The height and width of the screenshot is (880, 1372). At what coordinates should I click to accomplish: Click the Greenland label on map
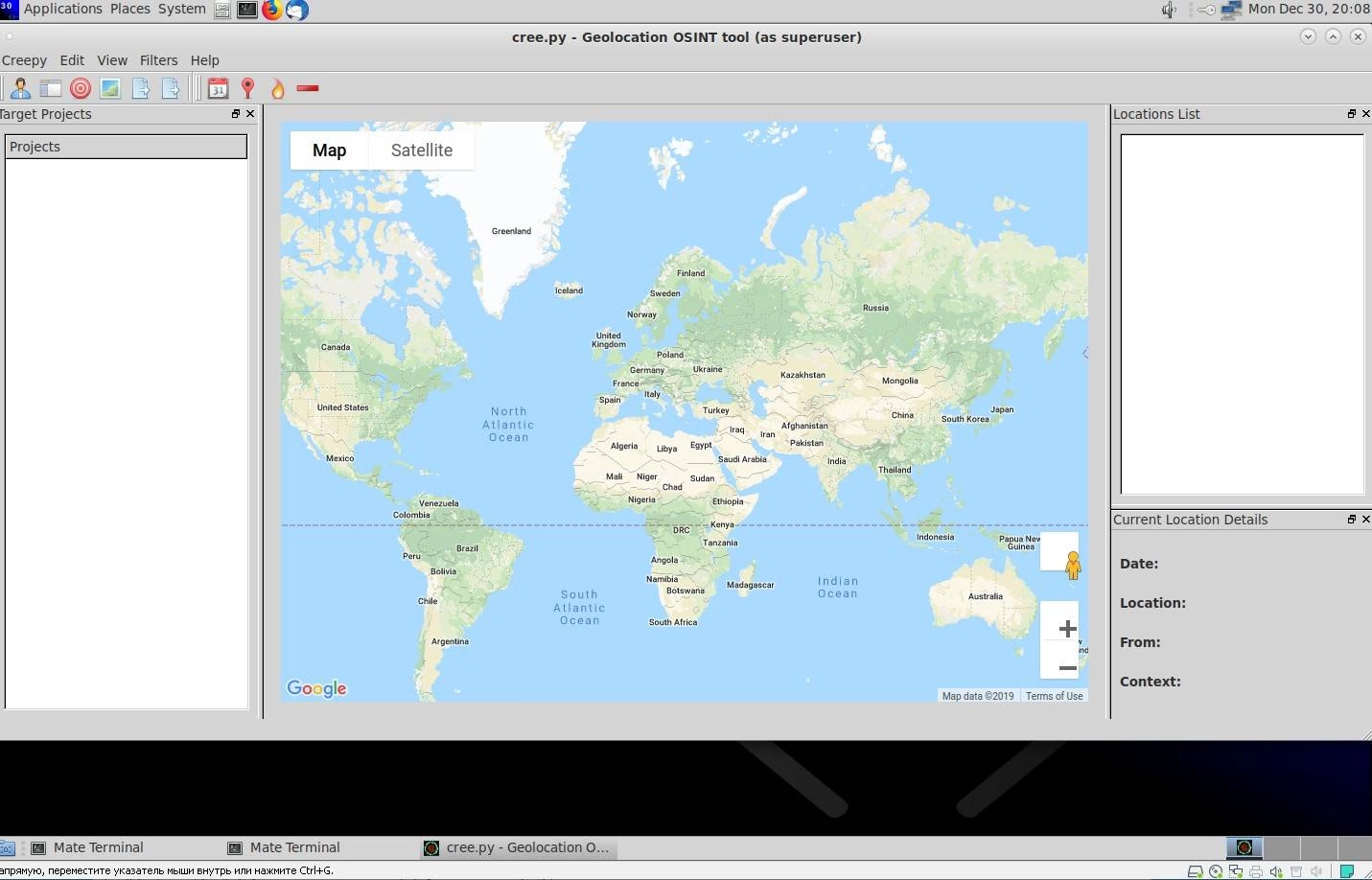[511, 231]
